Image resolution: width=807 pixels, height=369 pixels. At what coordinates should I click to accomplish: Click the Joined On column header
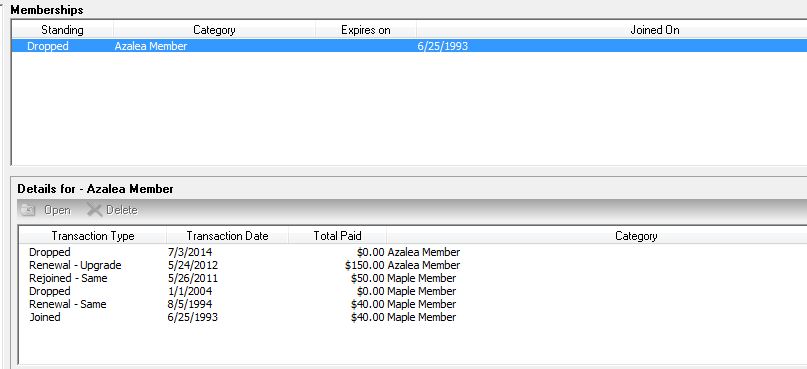coord(655,30)
